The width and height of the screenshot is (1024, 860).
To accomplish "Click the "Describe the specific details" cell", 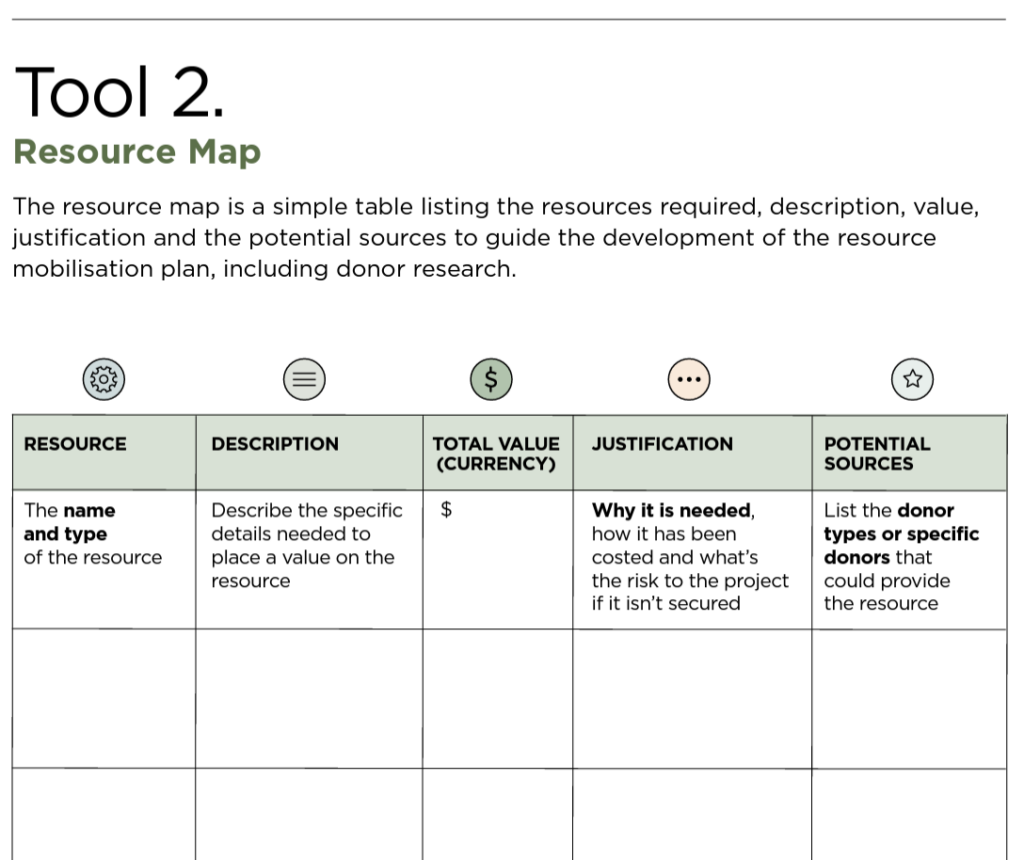I will 306,545.
